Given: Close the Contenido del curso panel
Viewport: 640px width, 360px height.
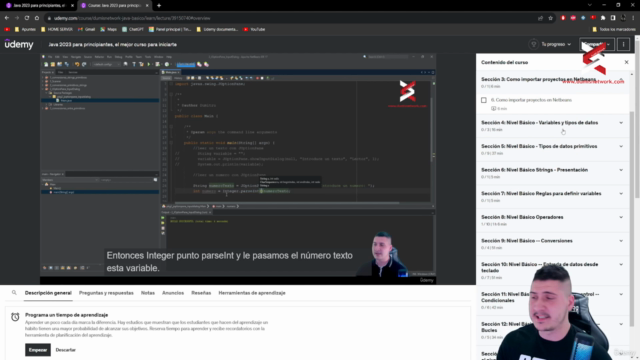Looking at the screenshot, I should [627, 62].
